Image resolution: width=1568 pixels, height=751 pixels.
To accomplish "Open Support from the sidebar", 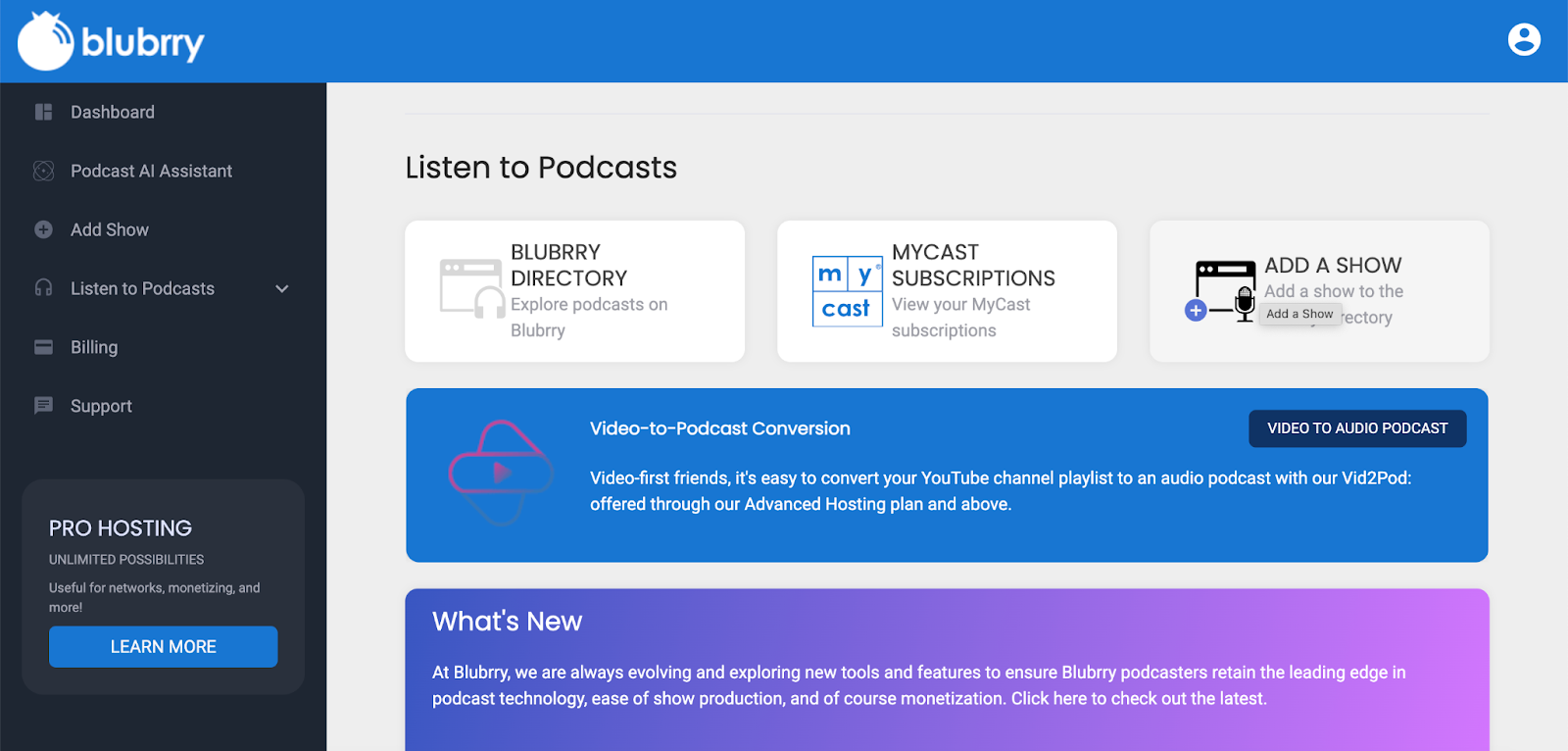I will [101, 406].
